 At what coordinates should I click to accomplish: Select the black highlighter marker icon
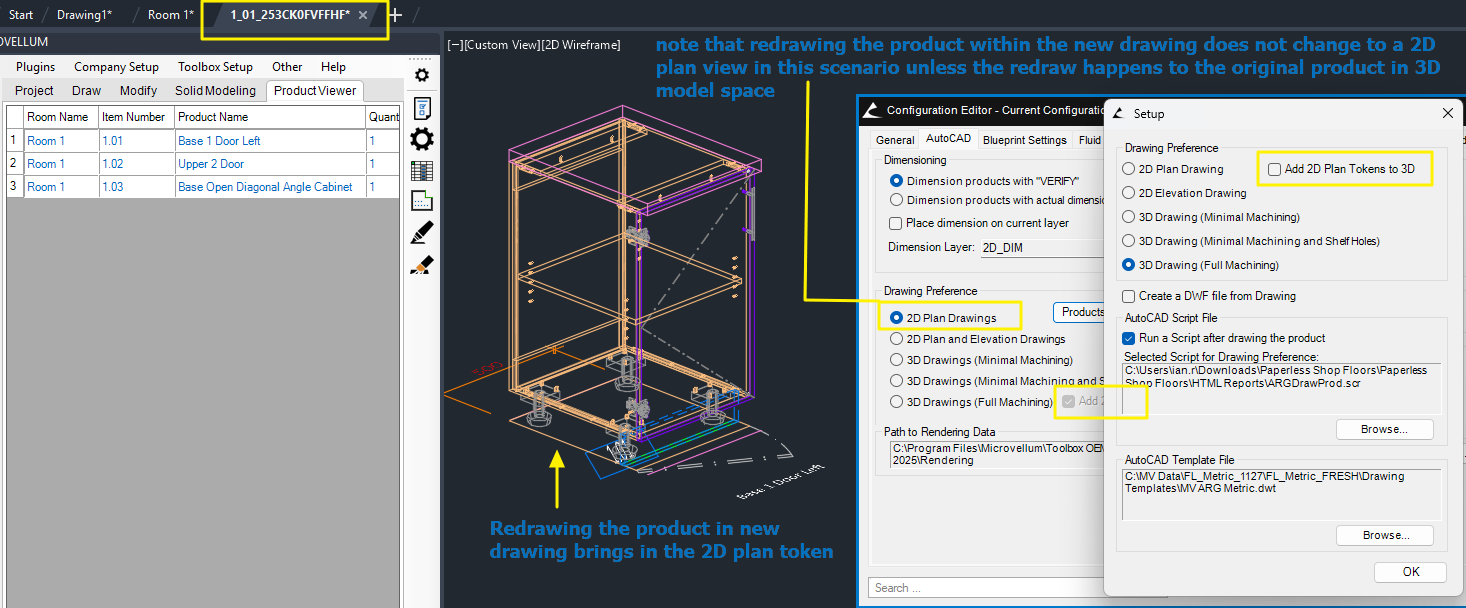click(422, 233)
